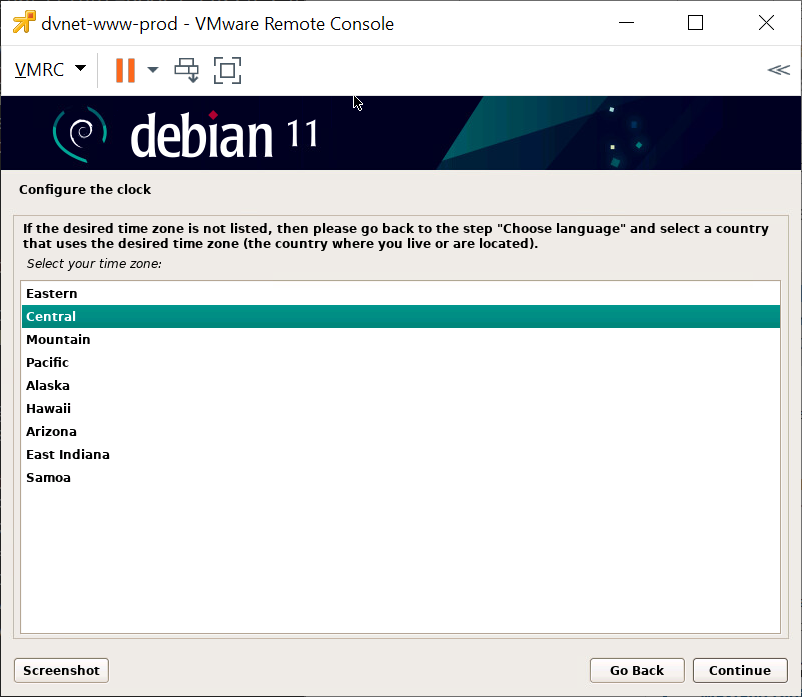802x697 pixels.
Task: Click the Go Back button
Action: (x=636, y=671)
